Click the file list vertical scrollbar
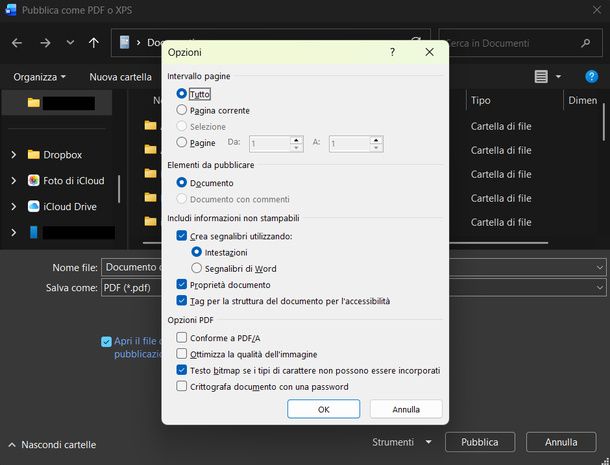The image size is (610, 465). point(604,121)
